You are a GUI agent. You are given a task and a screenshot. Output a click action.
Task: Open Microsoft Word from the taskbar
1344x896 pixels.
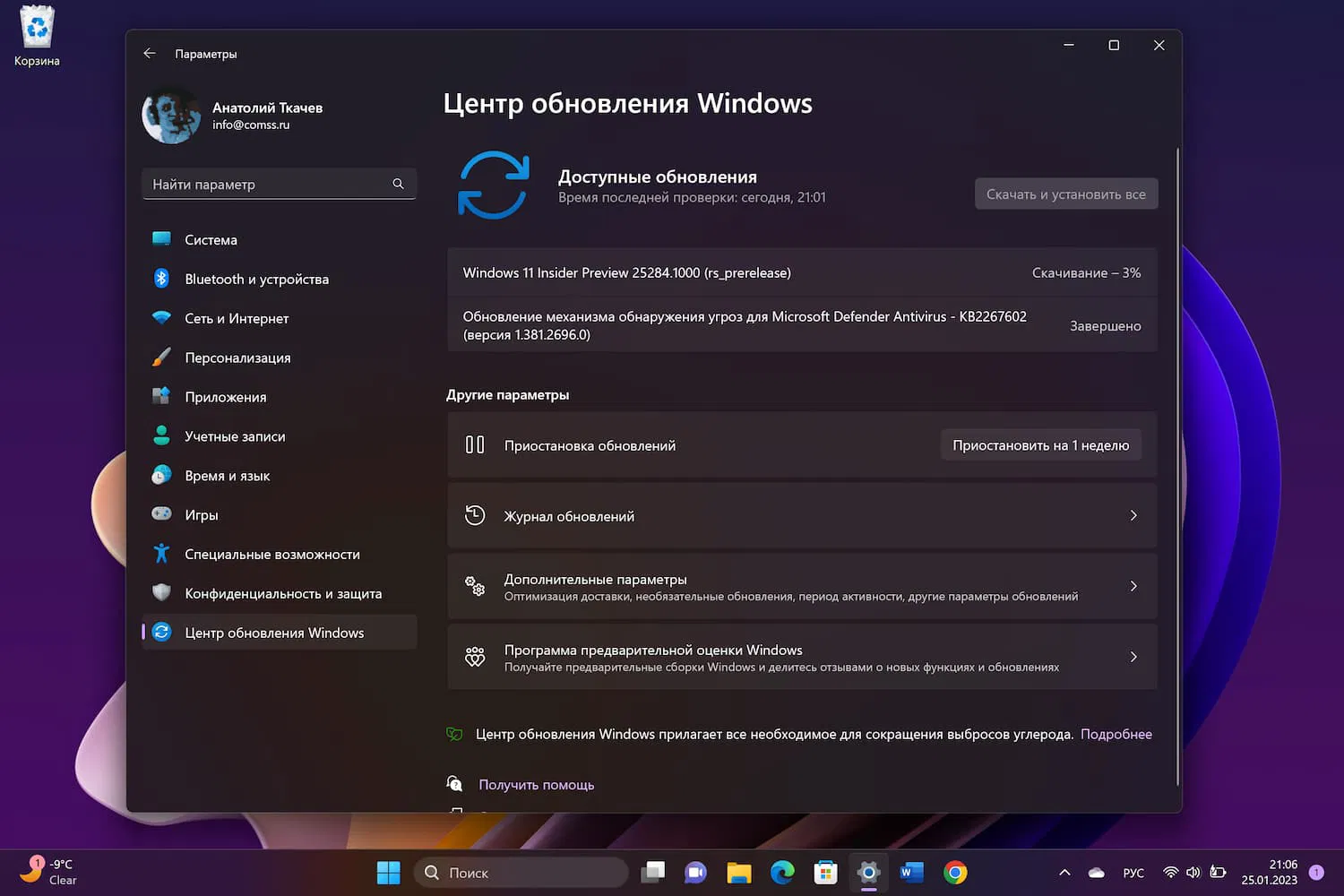click(x=911, y=872)
